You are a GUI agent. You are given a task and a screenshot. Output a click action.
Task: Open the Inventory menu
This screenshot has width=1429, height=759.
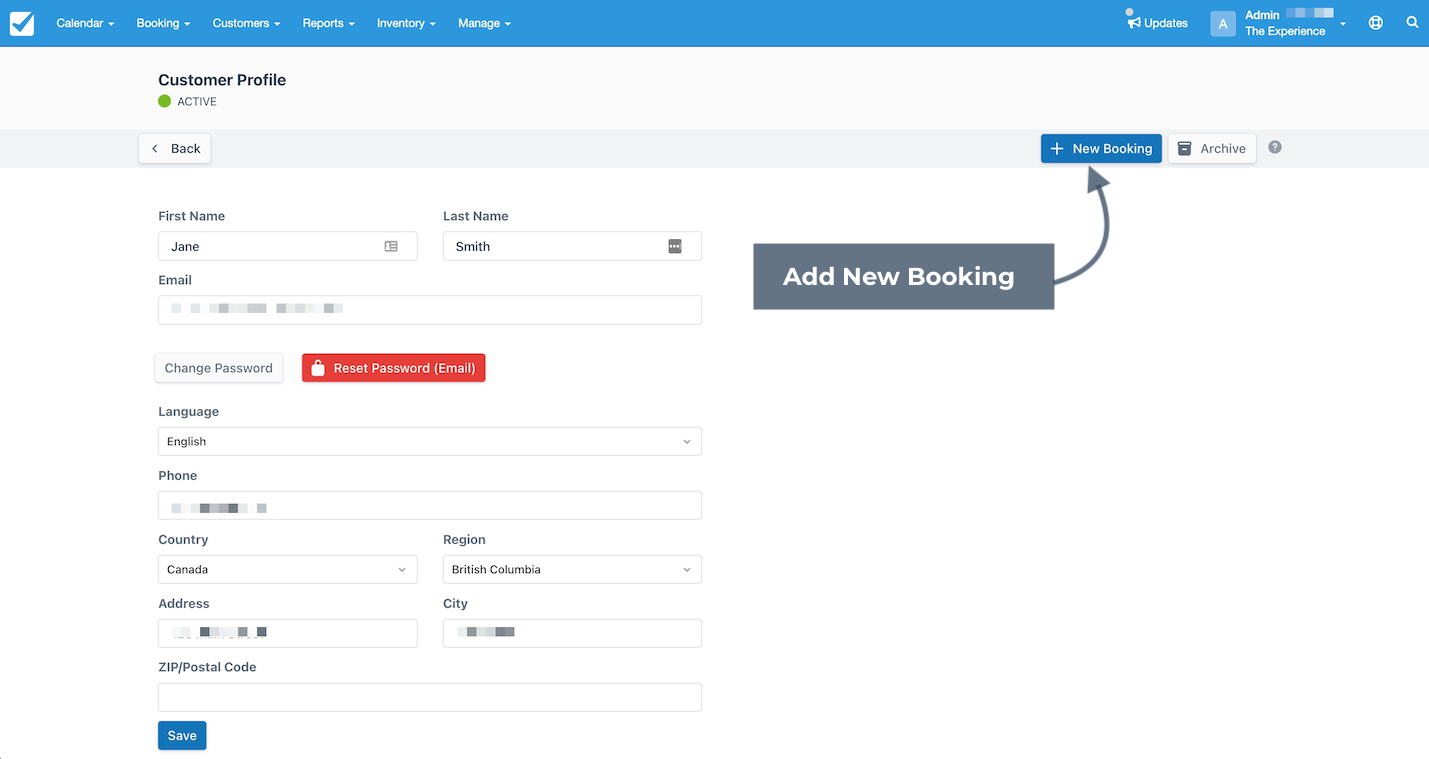(x=406, y=23)
